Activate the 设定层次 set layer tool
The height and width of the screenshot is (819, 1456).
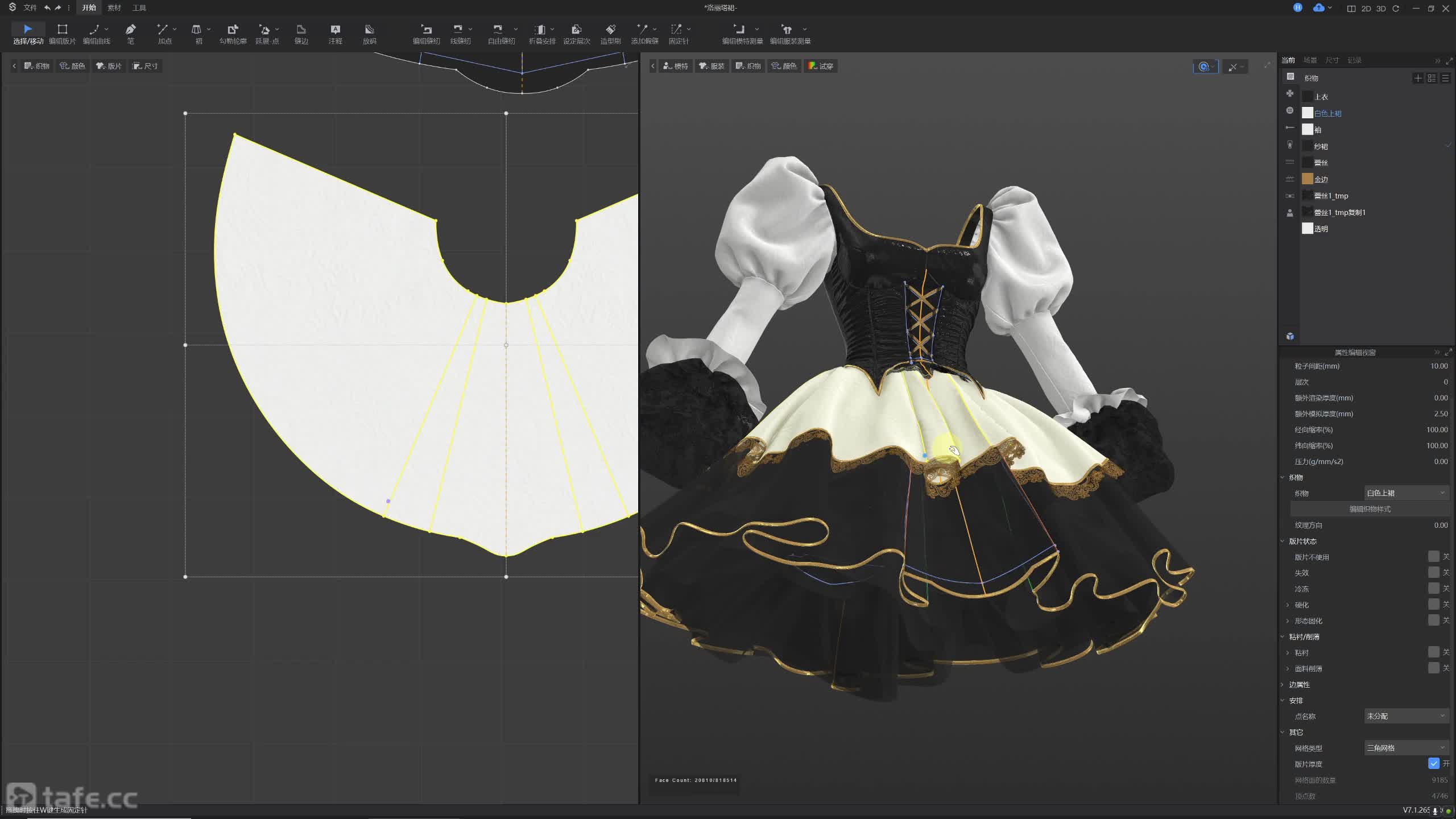click(576, 34)
